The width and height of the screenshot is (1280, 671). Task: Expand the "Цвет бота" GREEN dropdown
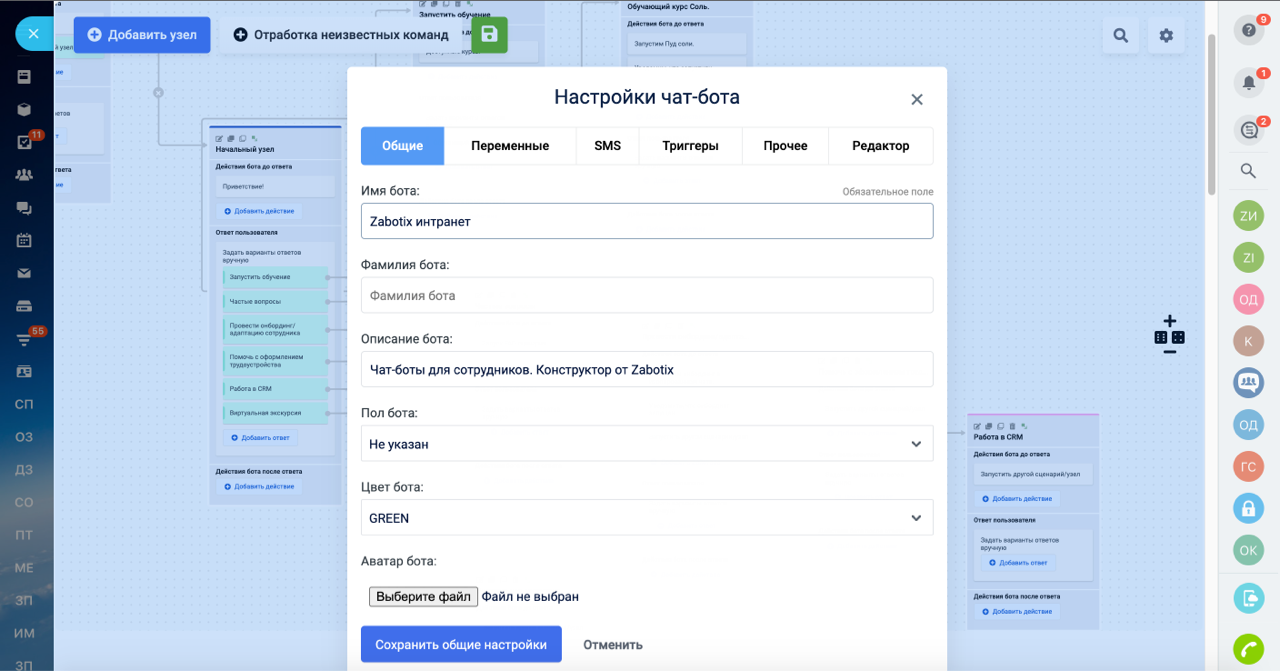pyautogui.click(x=646, y=518)
